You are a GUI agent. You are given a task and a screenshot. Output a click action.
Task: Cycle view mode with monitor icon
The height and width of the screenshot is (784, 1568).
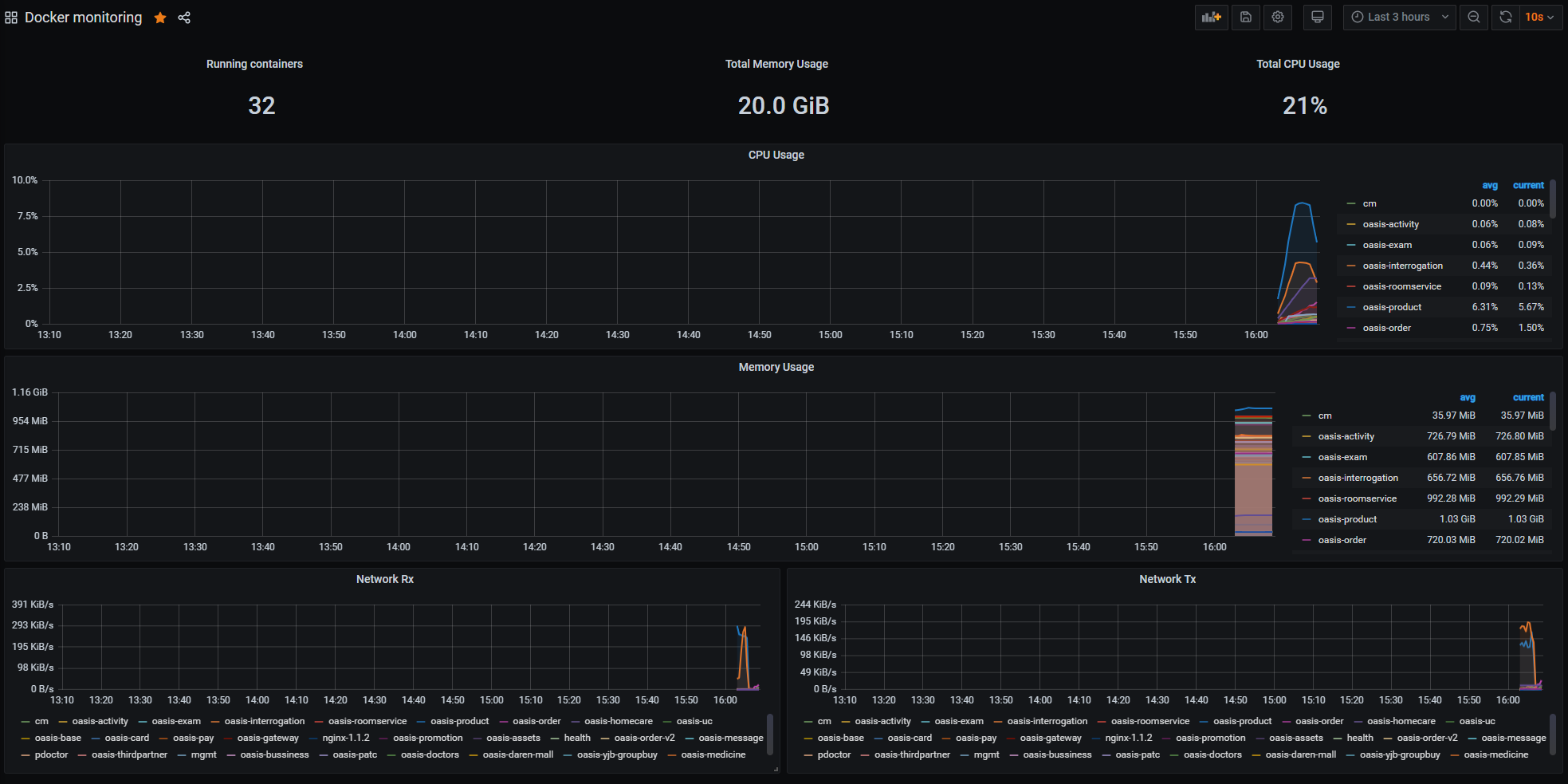pyautogui.click(x=1318, y=17)
